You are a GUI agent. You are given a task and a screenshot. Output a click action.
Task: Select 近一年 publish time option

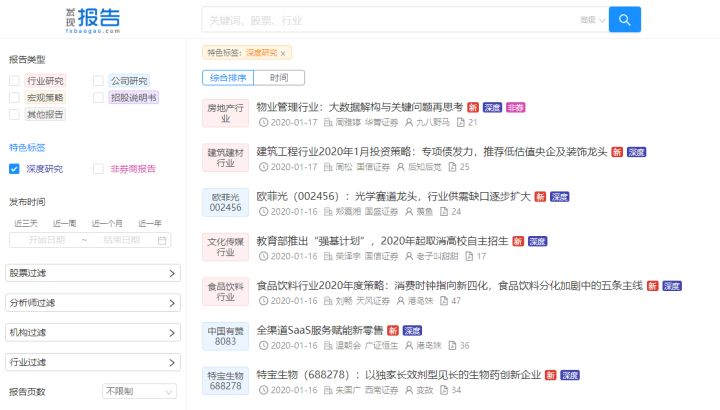point(150,223)
